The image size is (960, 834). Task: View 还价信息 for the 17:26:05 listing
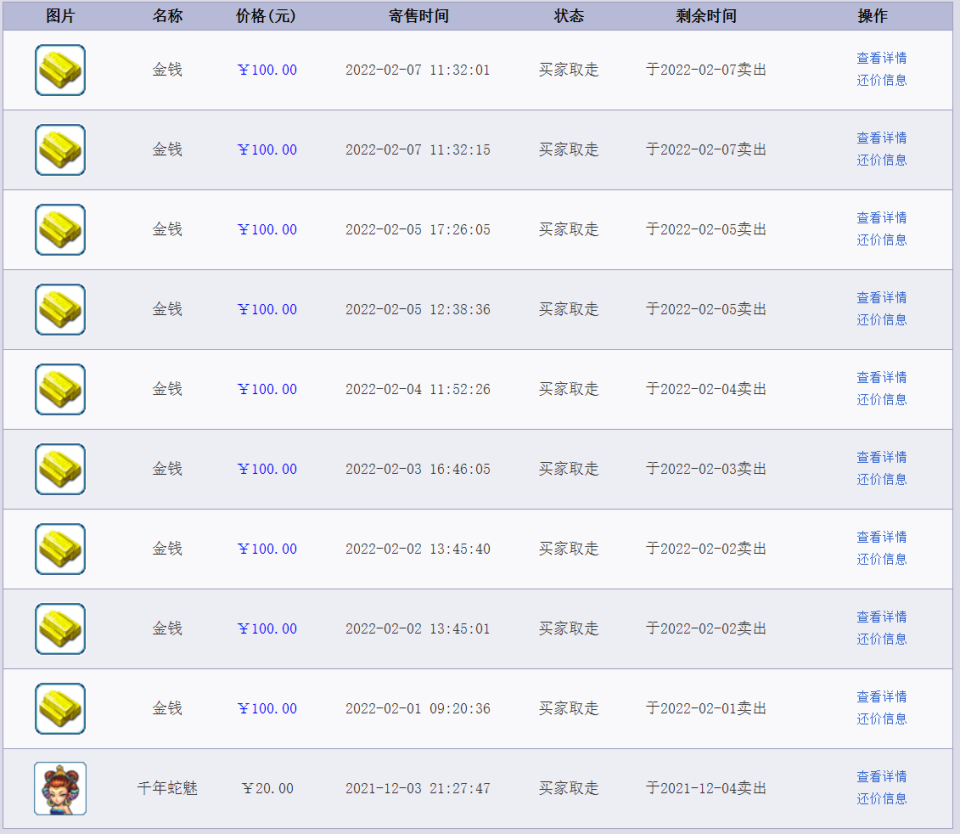click(x=882, y=240)
